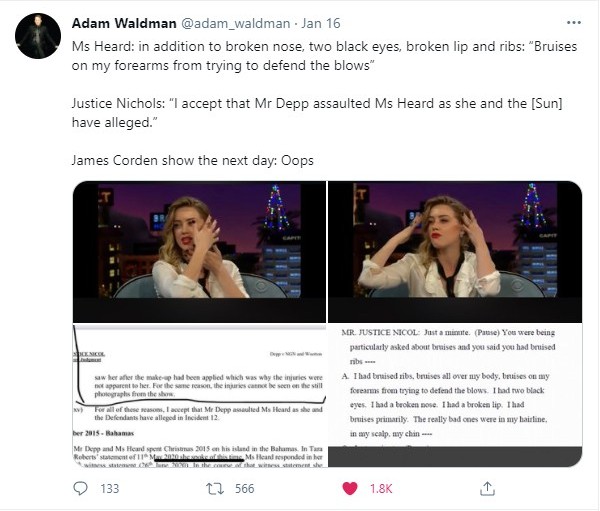Click the "James Corden show" tweet line

point(192,160)
